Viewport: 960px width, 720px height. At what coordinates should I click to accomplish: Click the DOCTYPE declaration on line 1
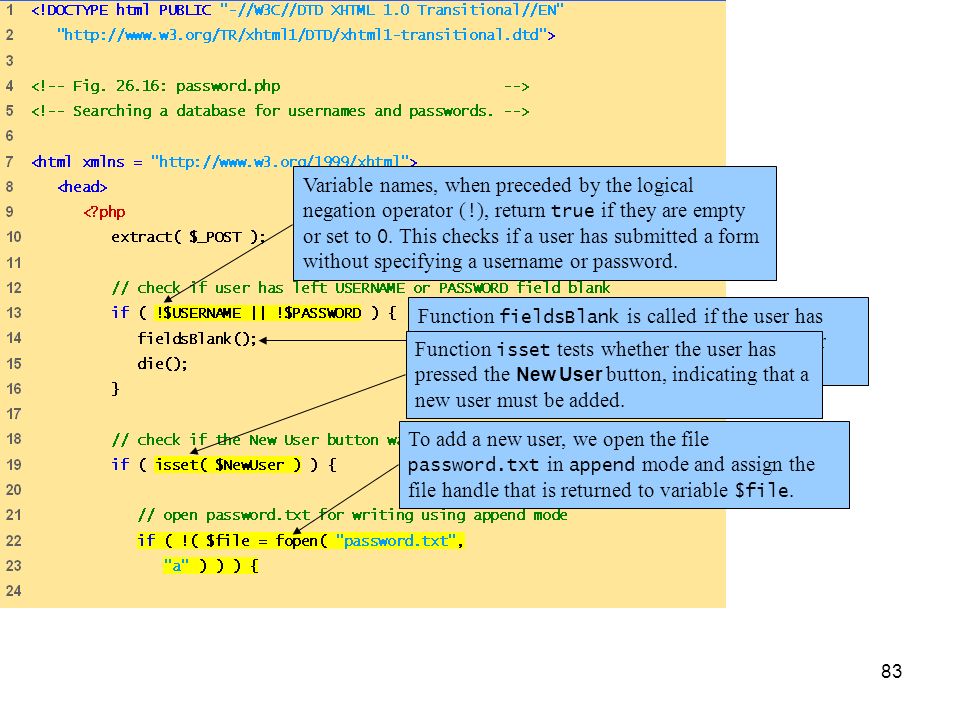click(298, 10)
